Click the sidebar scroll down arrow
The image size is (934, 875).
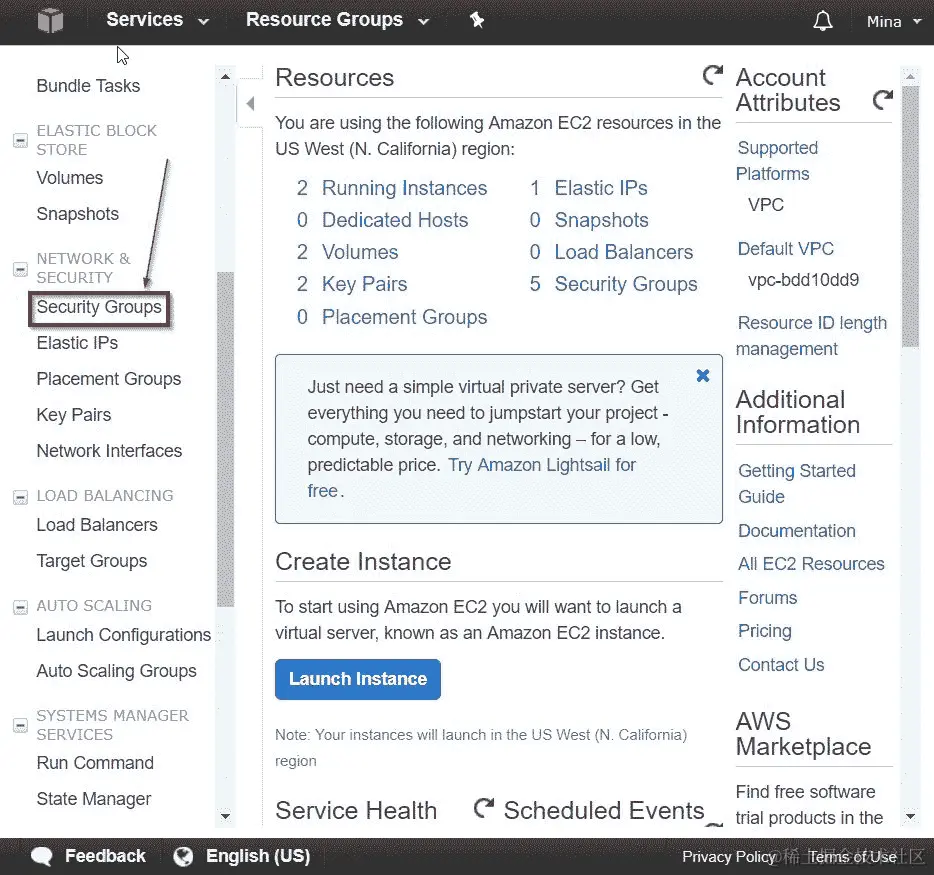[x=225, y=816]
